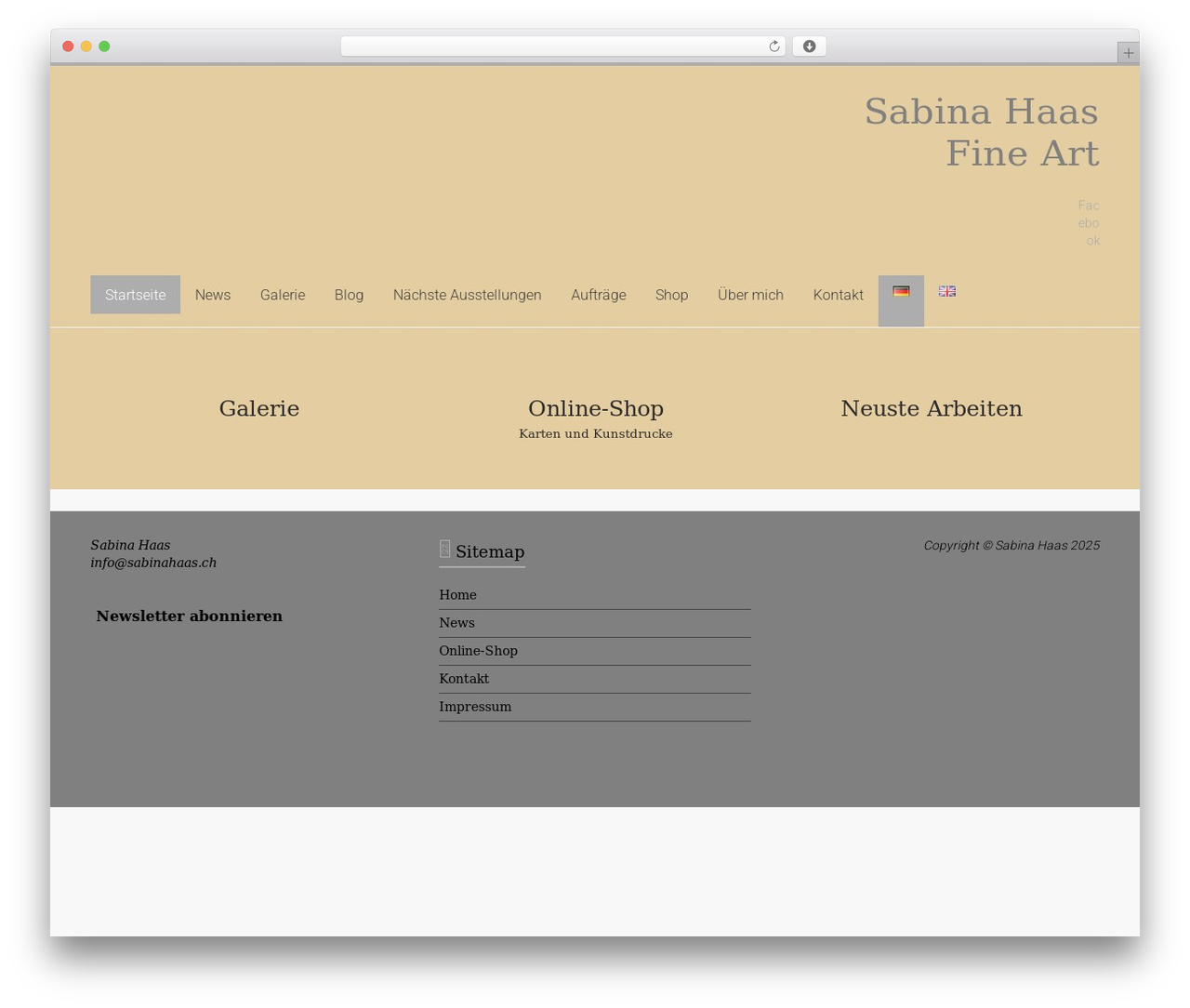Click the browser reload icon

click(773, 46)
